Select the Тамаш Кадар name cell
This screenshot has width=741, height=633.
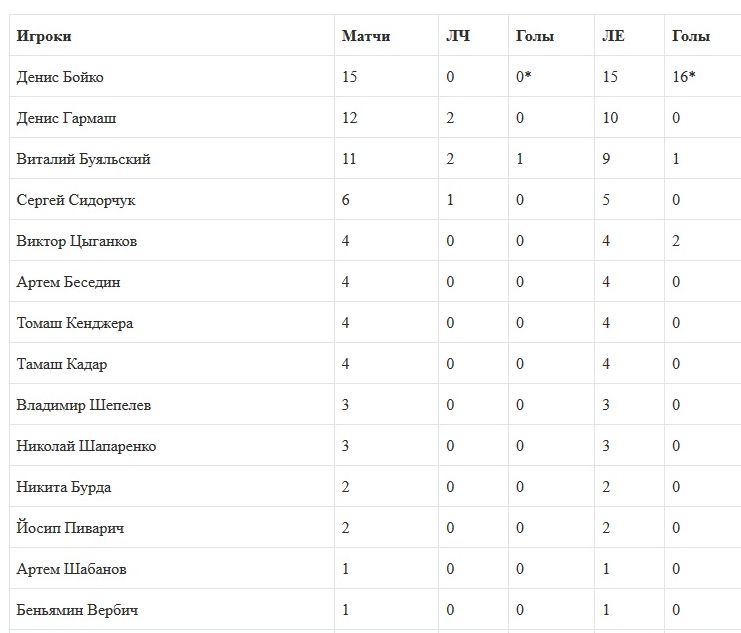point(62,364)
